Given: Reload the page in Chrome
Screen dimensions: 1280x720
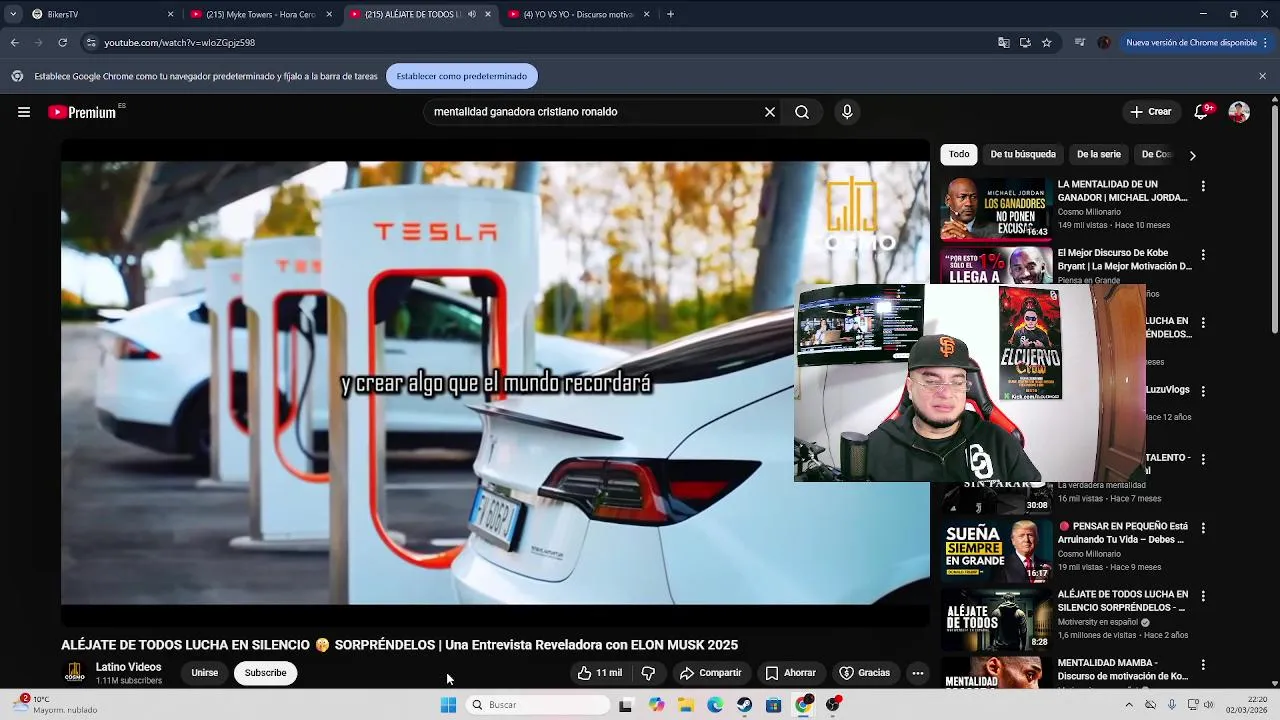Looking at the screenshot, I should point(62,43).
